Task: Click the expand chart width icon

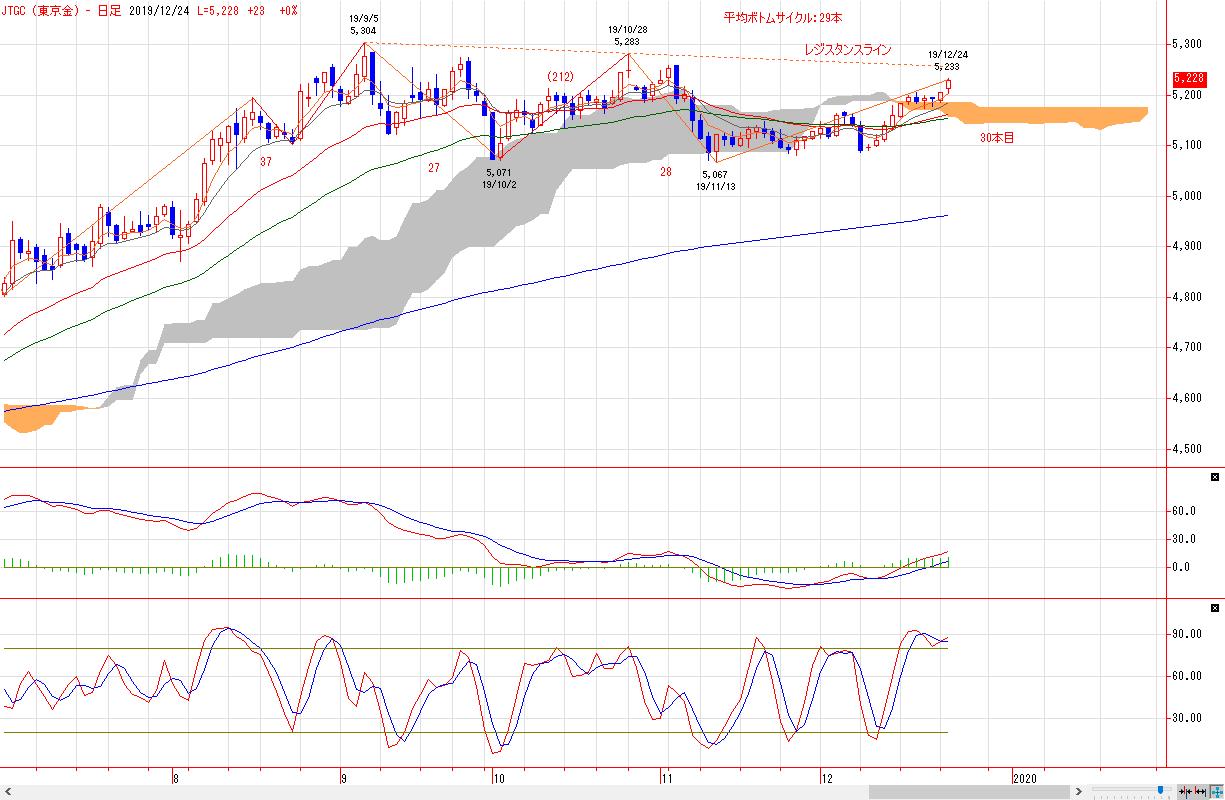Action: click(x=1200, y=792)
